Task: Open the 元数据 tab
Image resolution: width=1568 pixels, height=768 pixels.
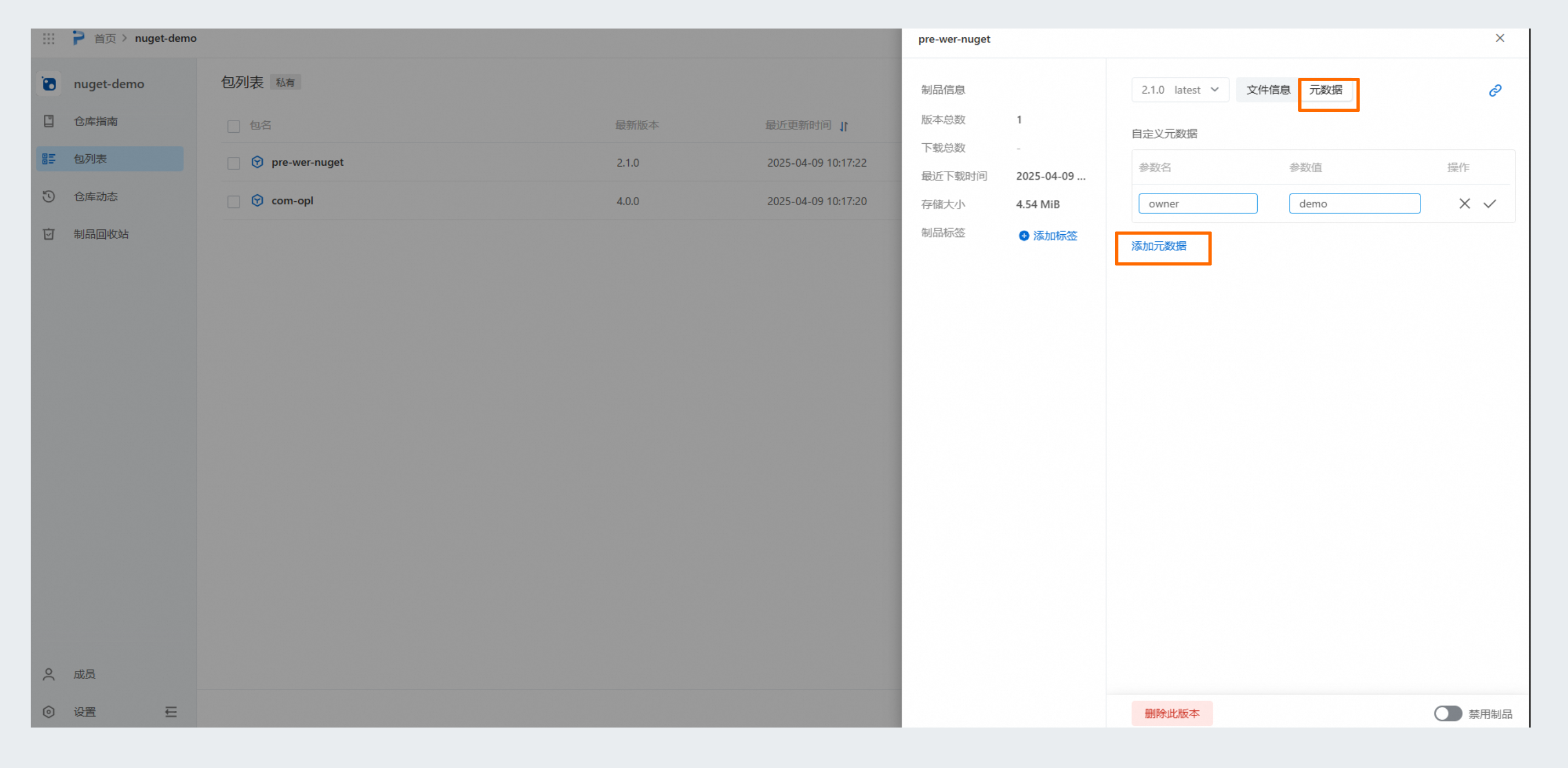Action: [x=1325, y=90]
